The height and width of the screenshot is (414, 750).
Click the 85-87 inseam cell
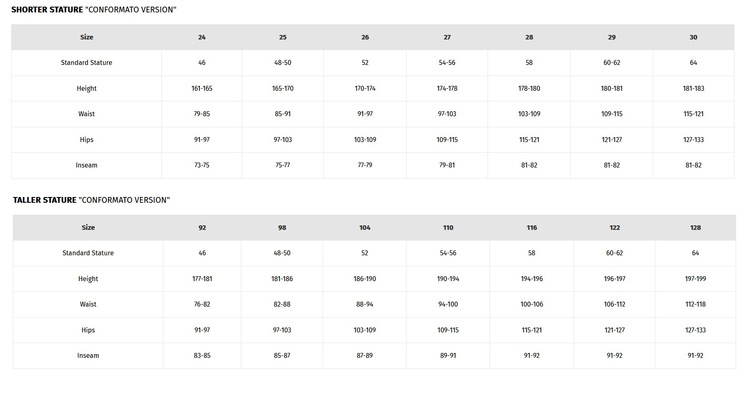tap(282, 355)
